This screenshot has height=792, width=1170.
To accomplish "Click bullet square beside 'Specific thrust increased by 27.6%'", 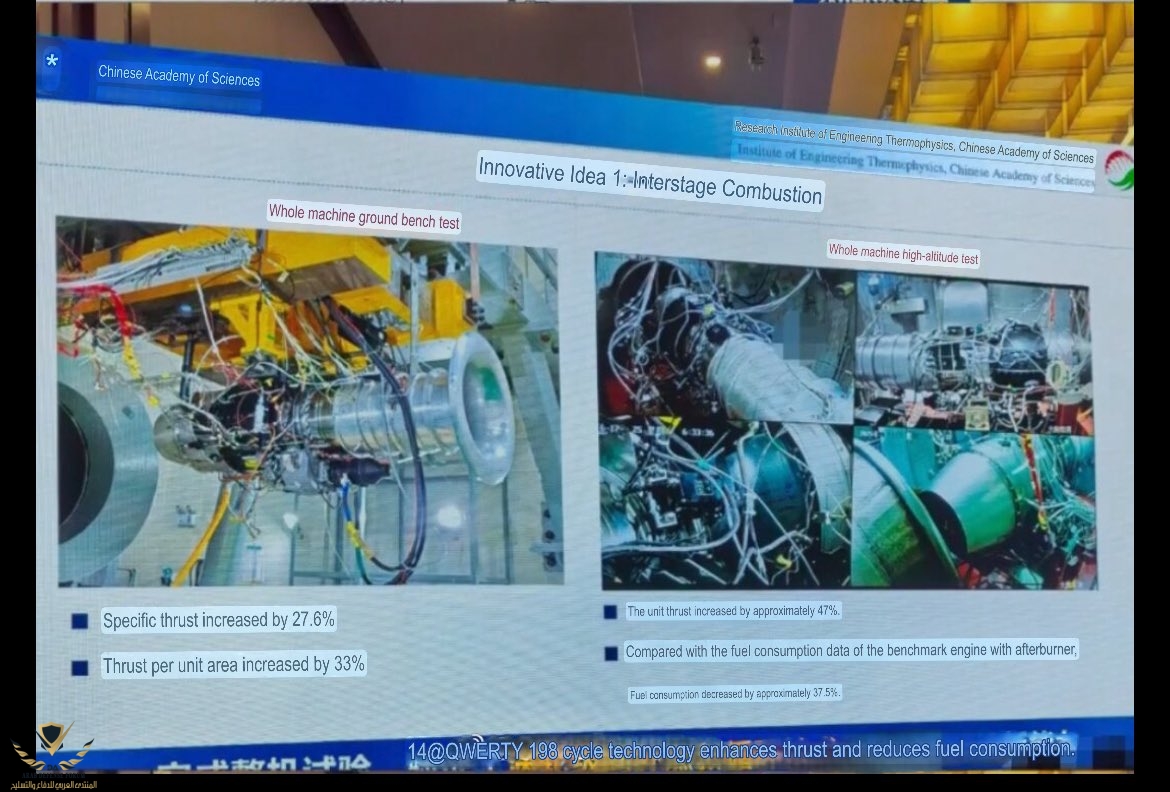I will point(80,621).
